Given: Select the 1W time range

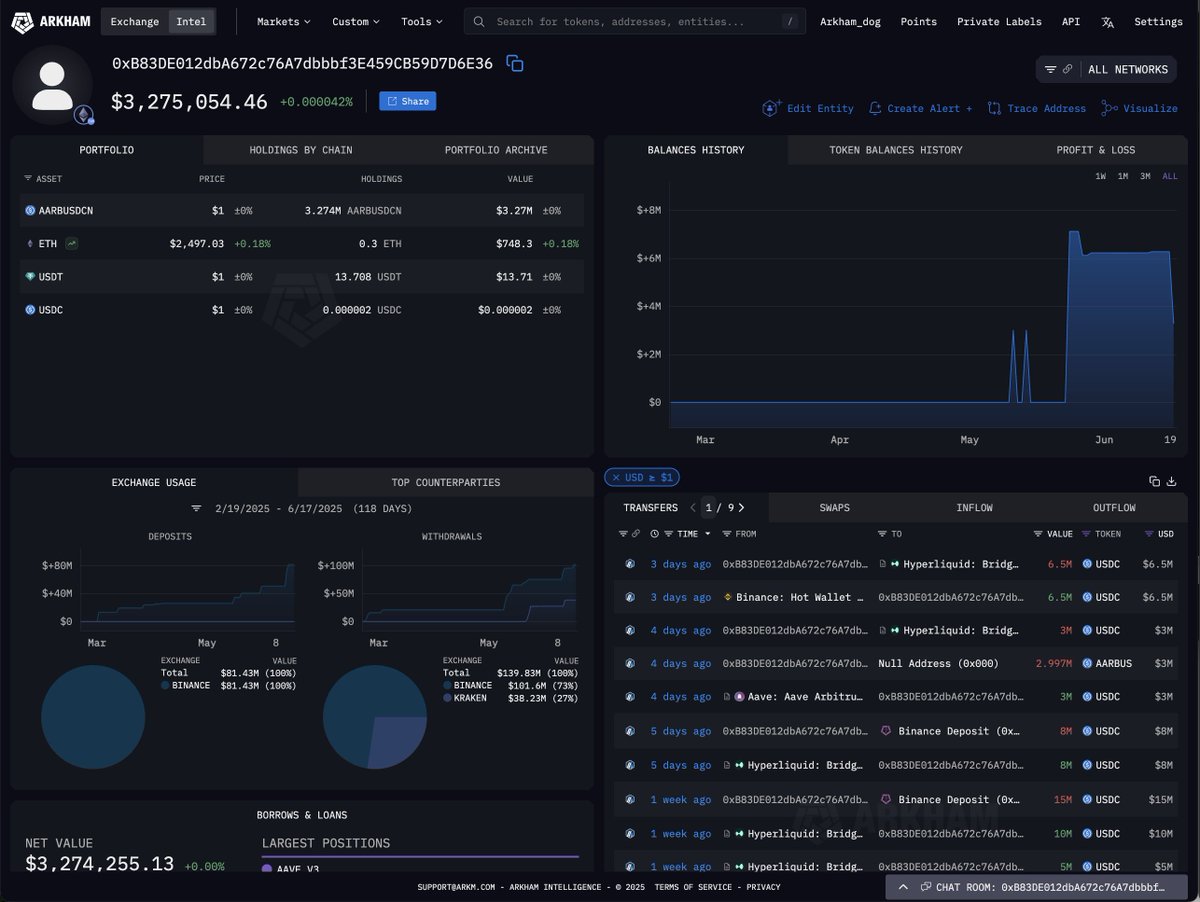Looking at the screenshot, I should (1100, 176).
